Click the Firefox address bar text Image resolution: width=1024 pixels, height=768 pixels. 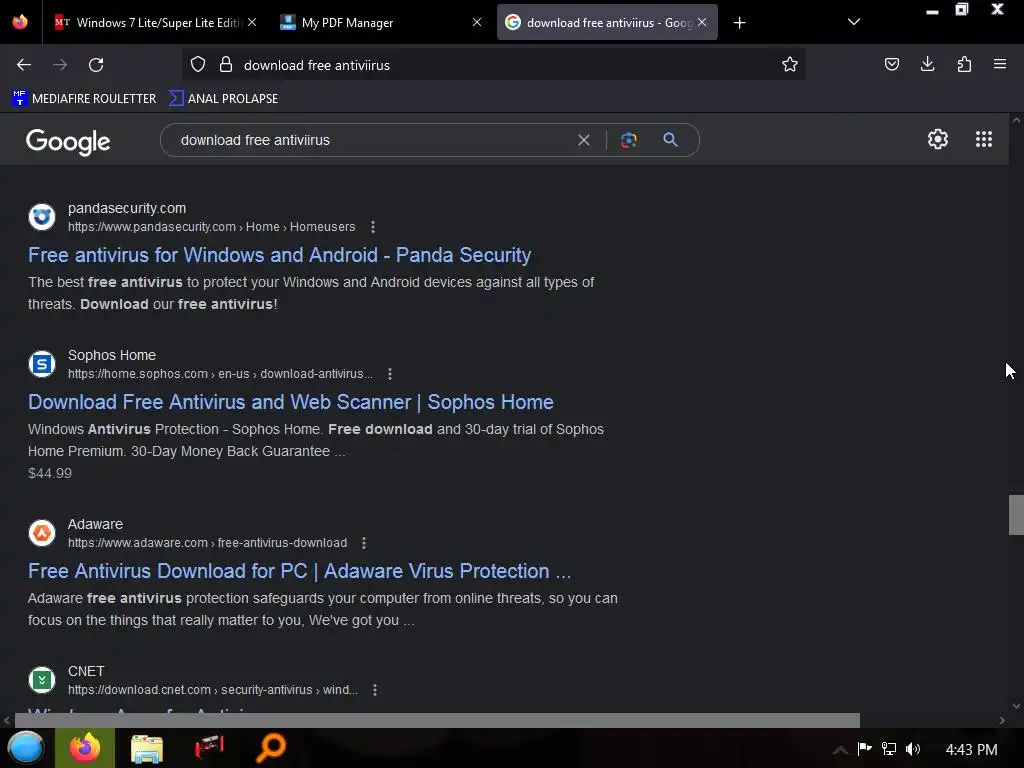tap(317, 65)
